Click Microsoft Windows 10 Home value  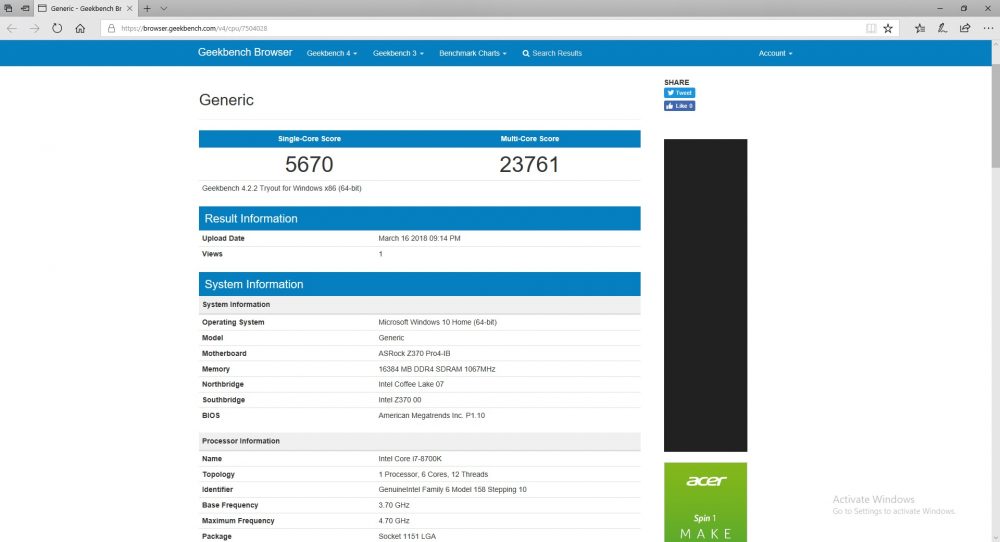(x=437, y=322)
